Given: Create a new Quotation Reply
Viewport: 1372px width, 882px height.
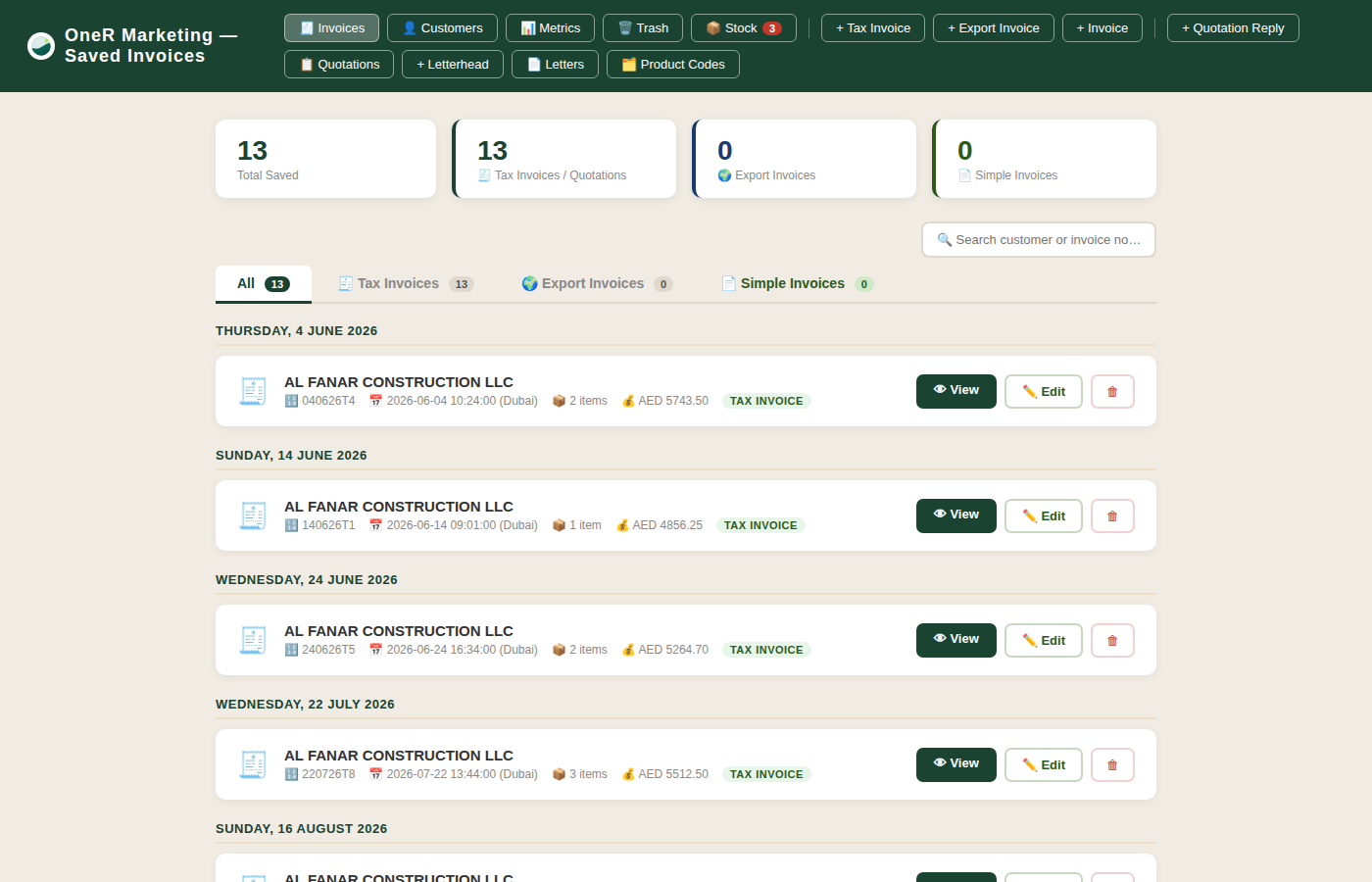Looking at the screenshot, I should (x=1233, y=28).
